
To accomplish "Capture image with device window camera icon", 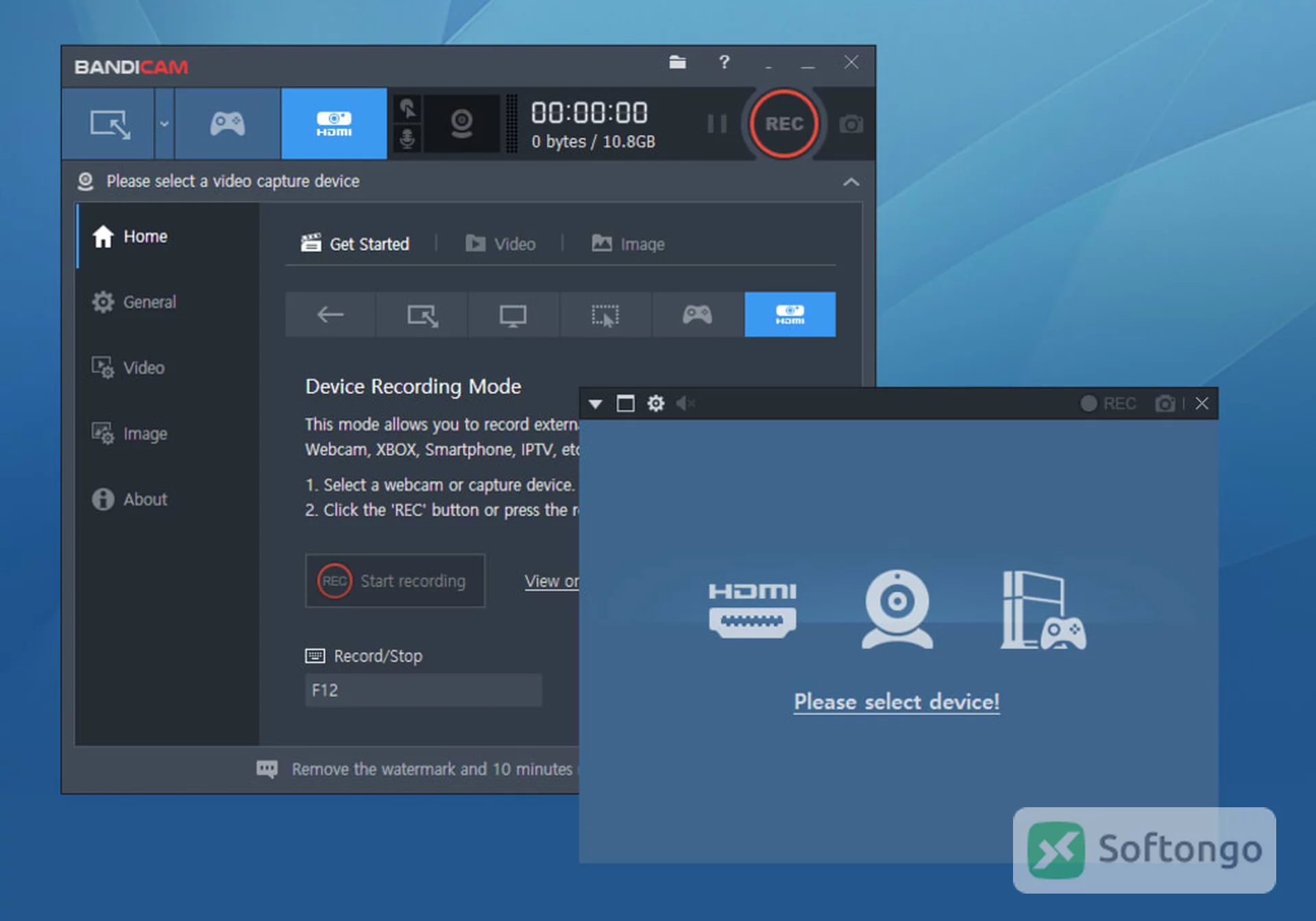I will (1165, 404).
